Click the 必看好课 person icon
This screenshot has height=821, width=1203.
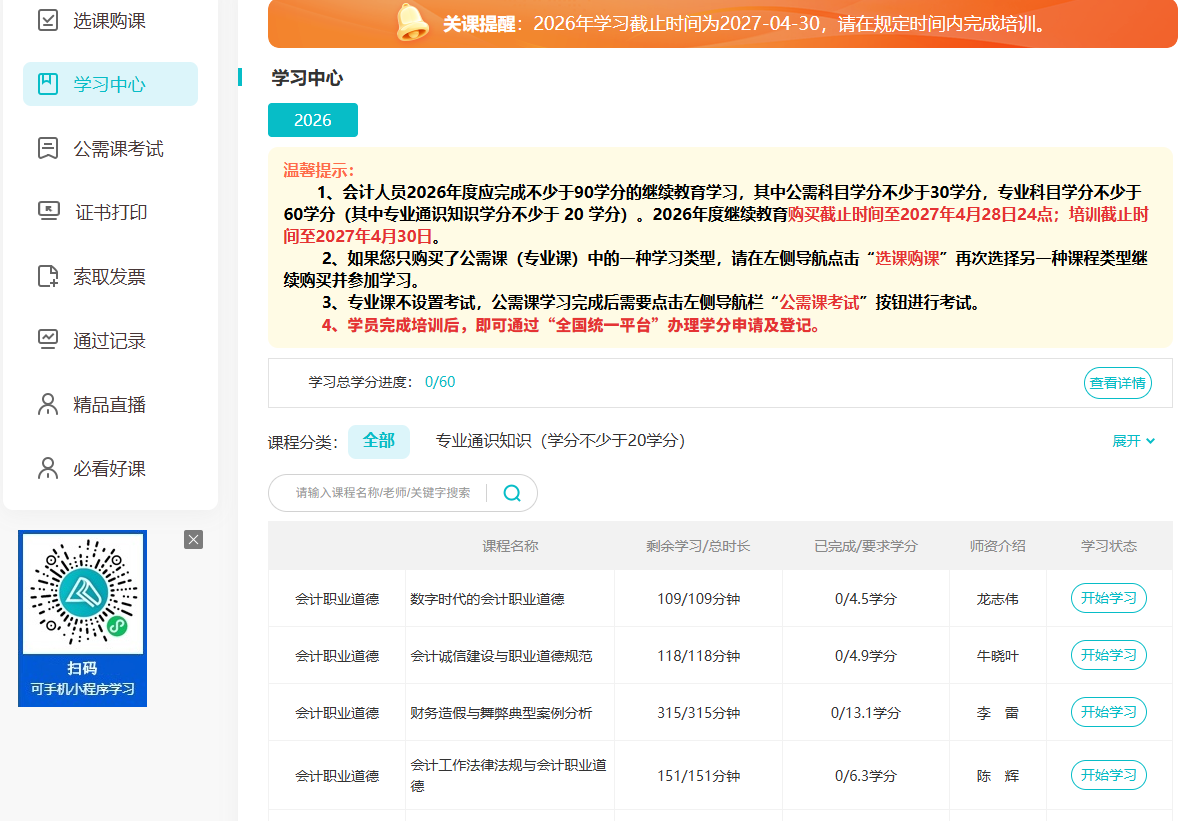click(x=48, y=468)
